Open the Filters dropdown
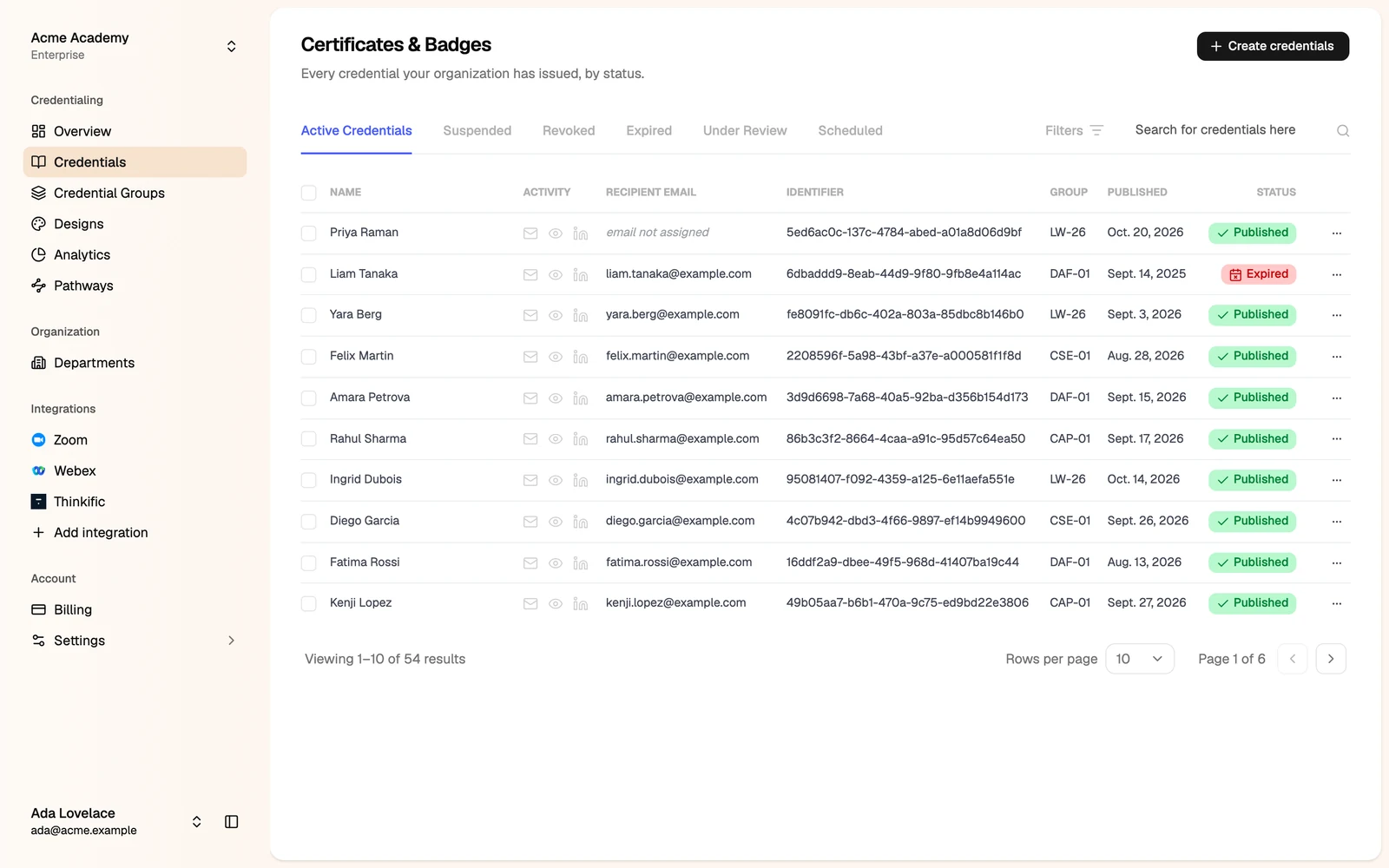Screen dimensions: 1389x868 1074,130
